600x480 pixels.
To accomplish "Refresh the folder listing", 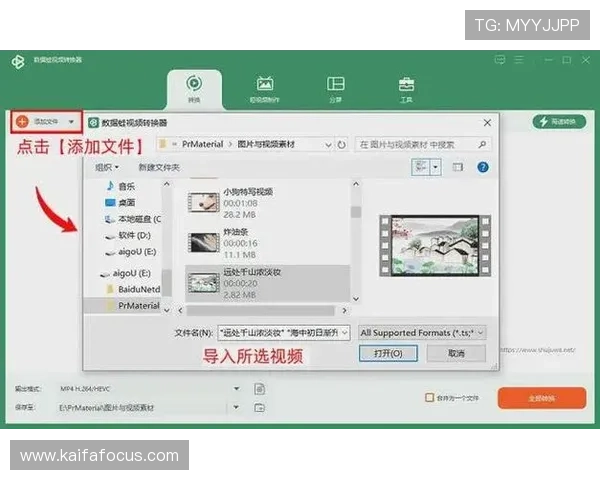I will [341, 145].
